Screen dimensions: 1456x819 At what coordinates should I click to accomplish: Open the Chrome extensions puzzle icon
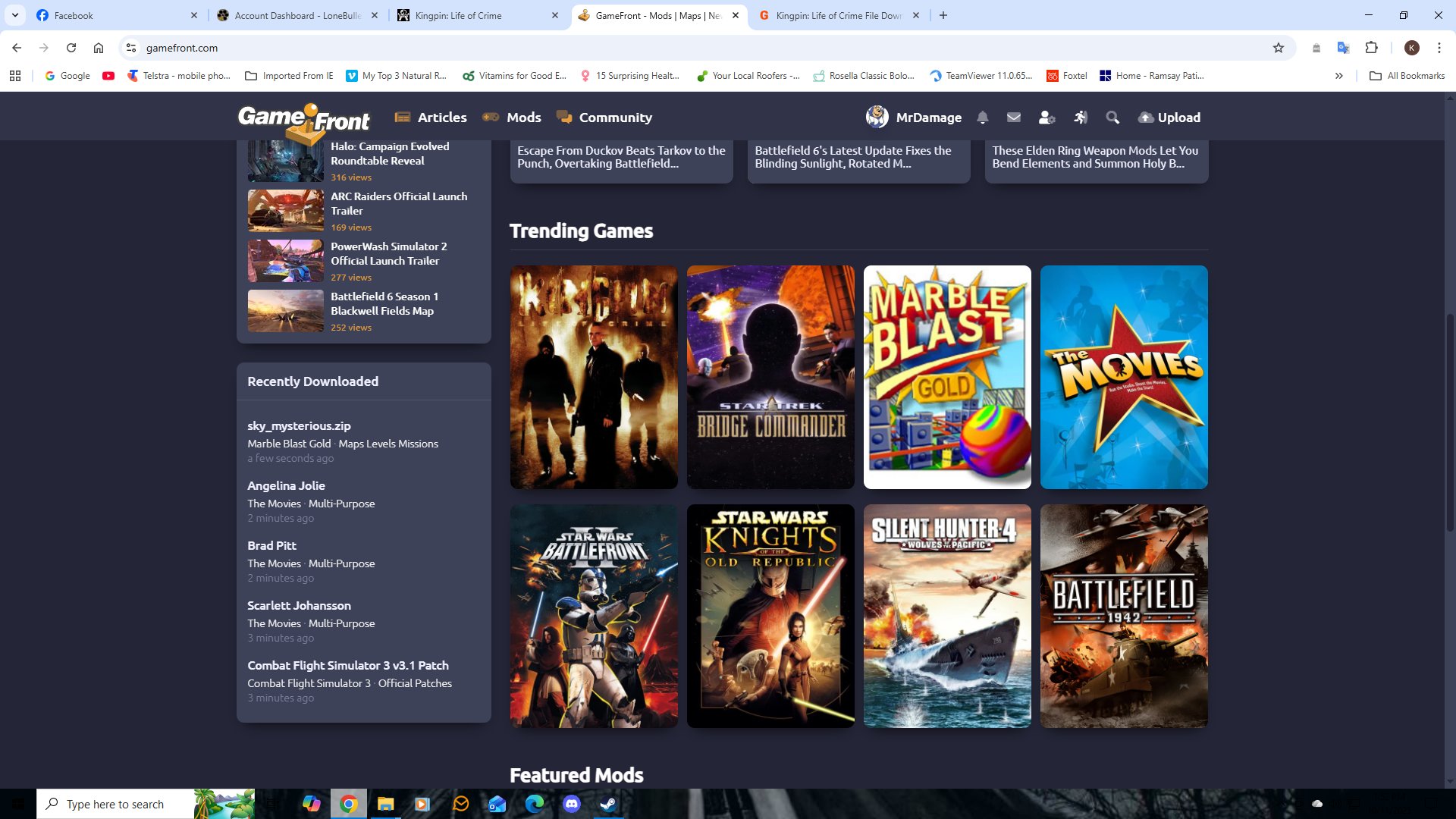(1371, 48)
